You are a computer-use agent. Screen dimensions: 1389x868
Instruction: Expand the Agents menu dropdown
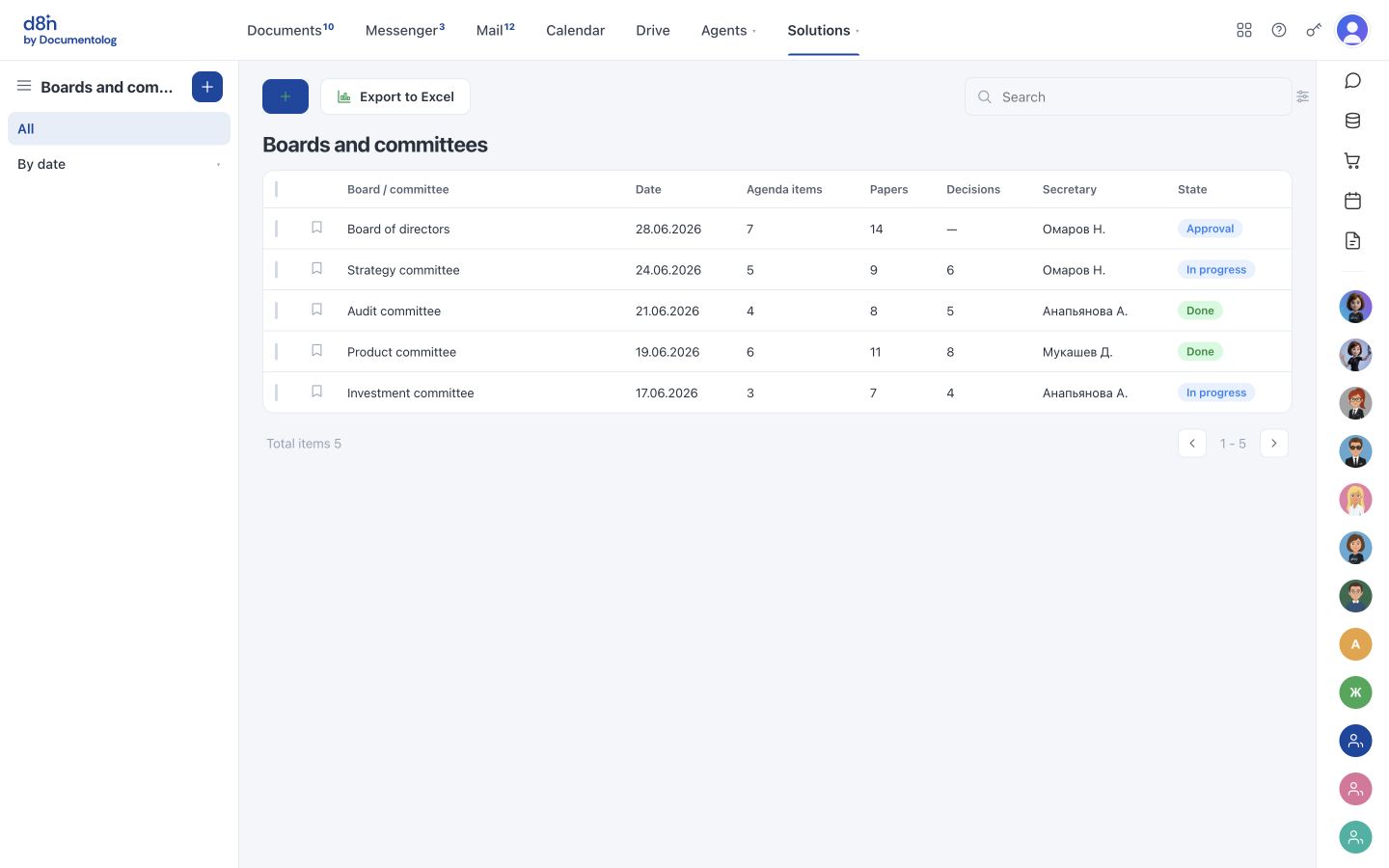coord(754,31)
